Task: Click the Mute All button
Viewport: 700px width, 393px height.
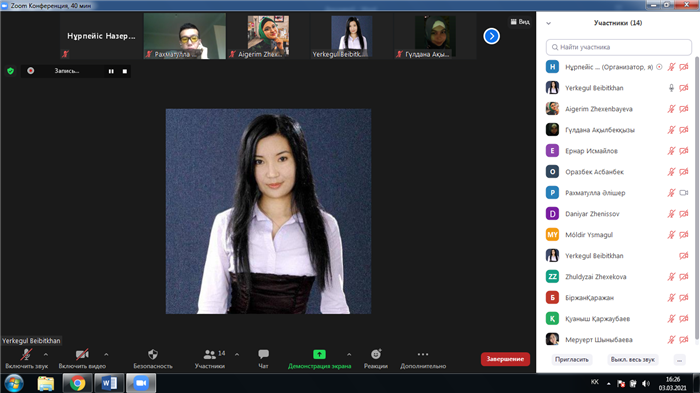Action: tap(633, 360)
